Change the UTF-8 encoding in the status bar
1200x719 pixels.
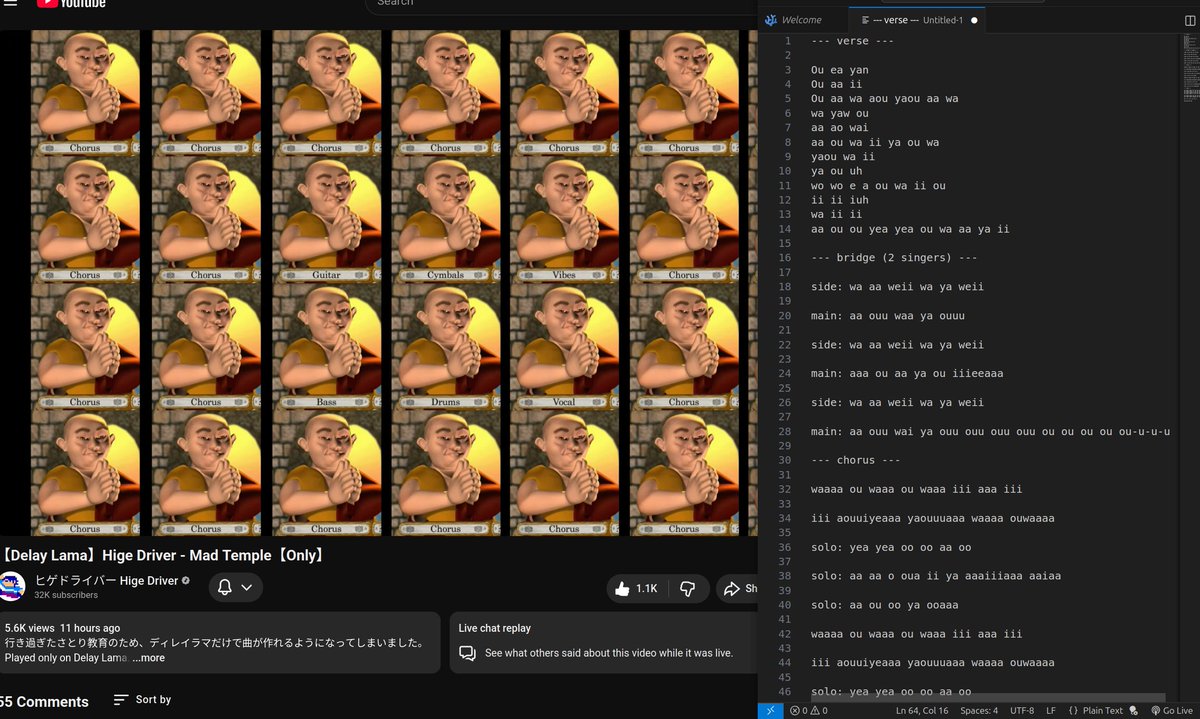pyautogui.click(x=1022, y=711)
